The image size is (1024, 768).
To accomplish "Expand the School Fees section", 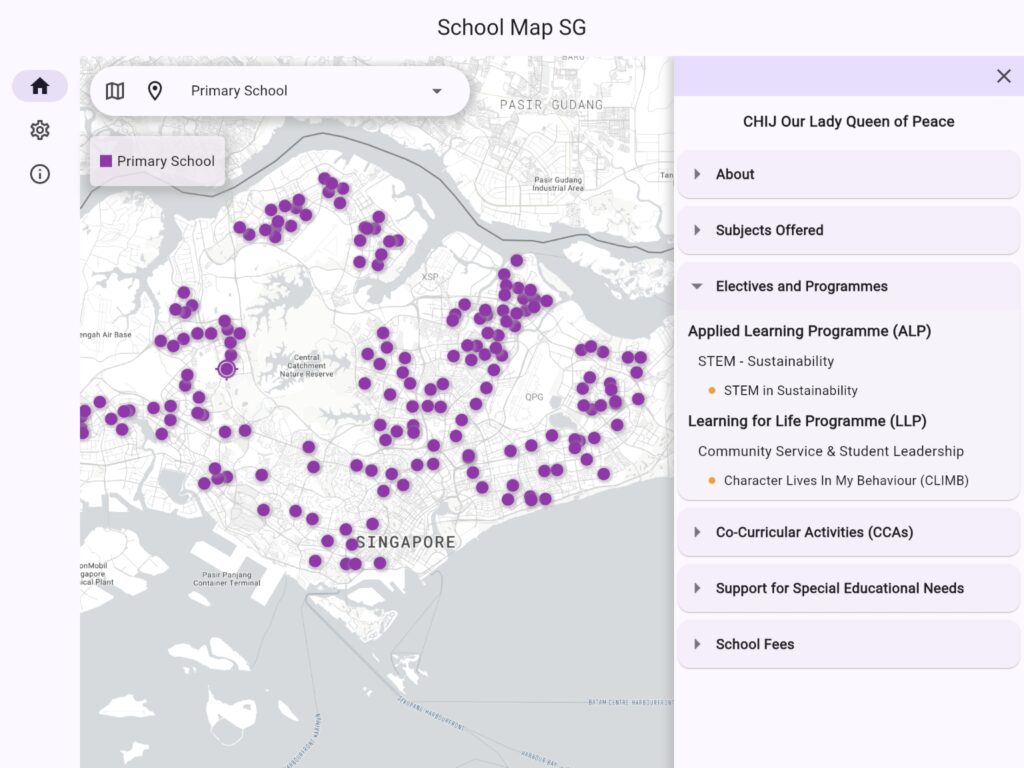I will coord(848,645).
